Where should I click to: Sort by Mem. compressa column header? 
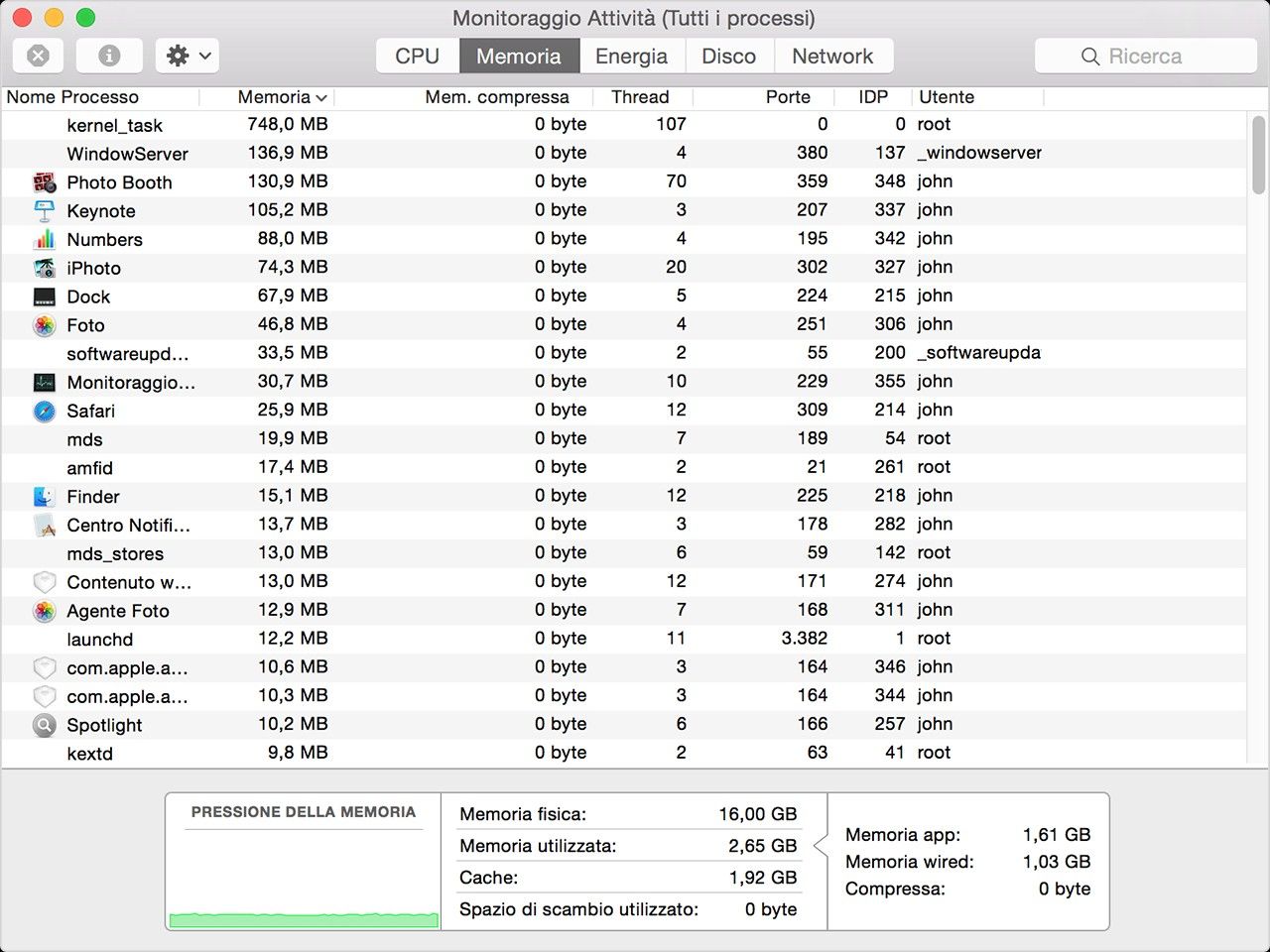click(464, 97)
